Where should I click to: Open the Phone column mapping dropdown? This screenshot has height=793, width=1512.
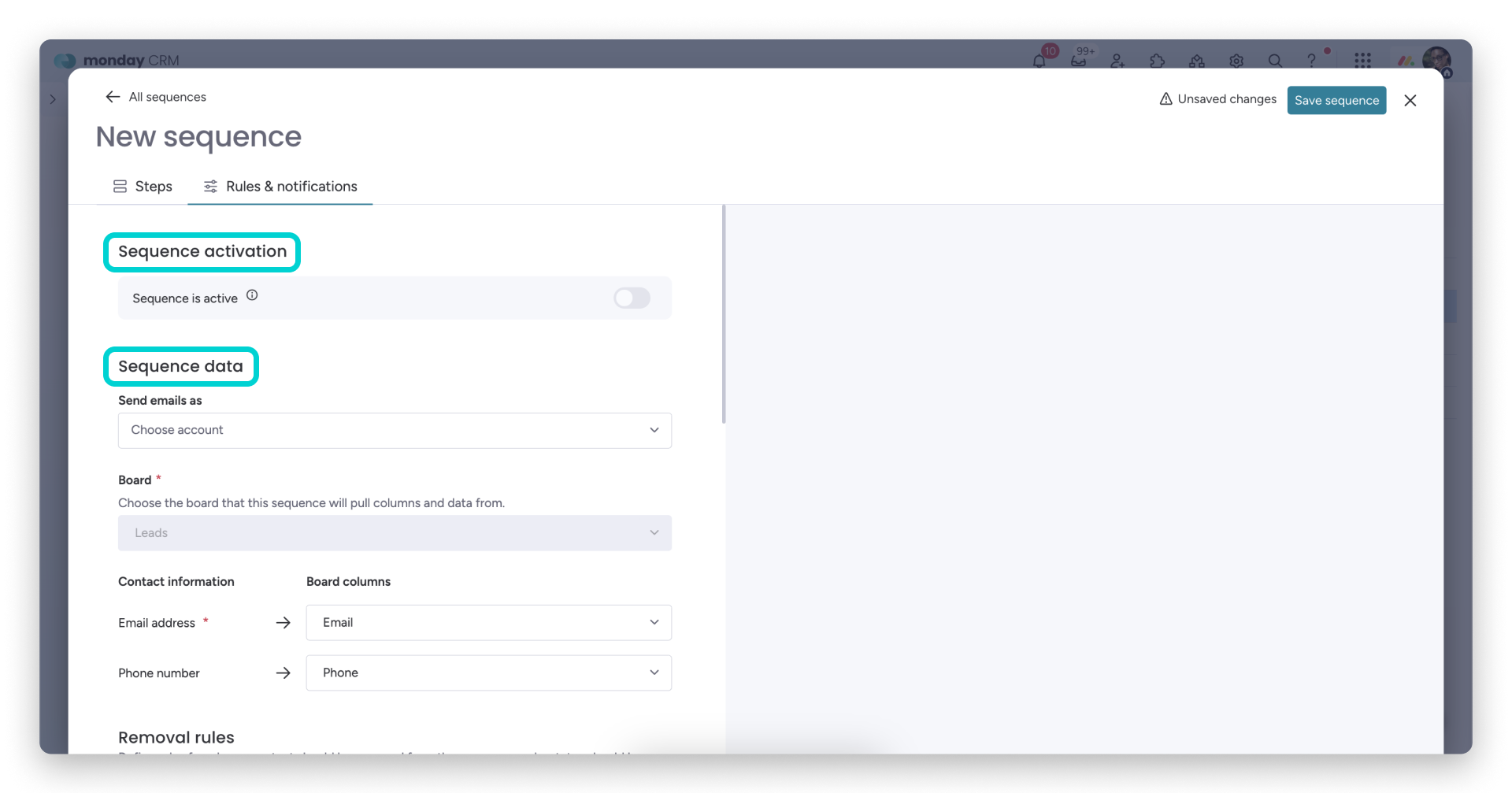[488, 673]
